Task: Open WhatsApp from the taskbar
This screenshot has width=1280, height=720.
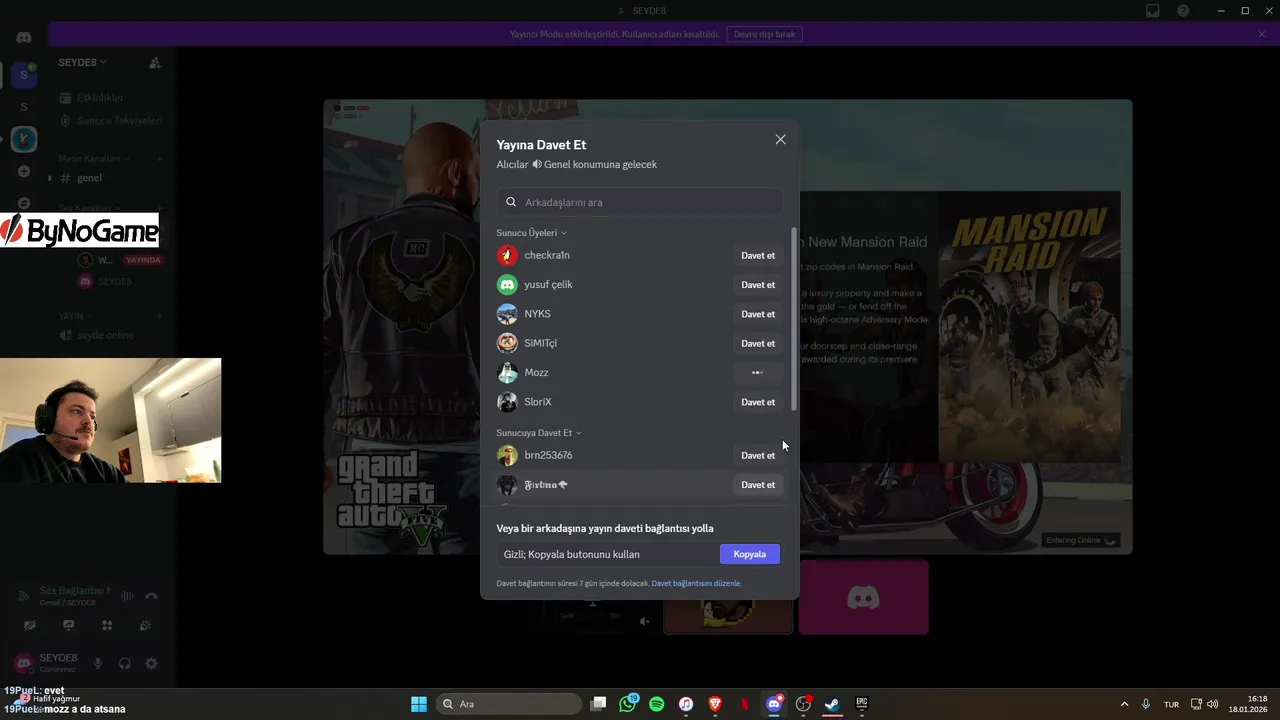Action: (x=627, y=704)
